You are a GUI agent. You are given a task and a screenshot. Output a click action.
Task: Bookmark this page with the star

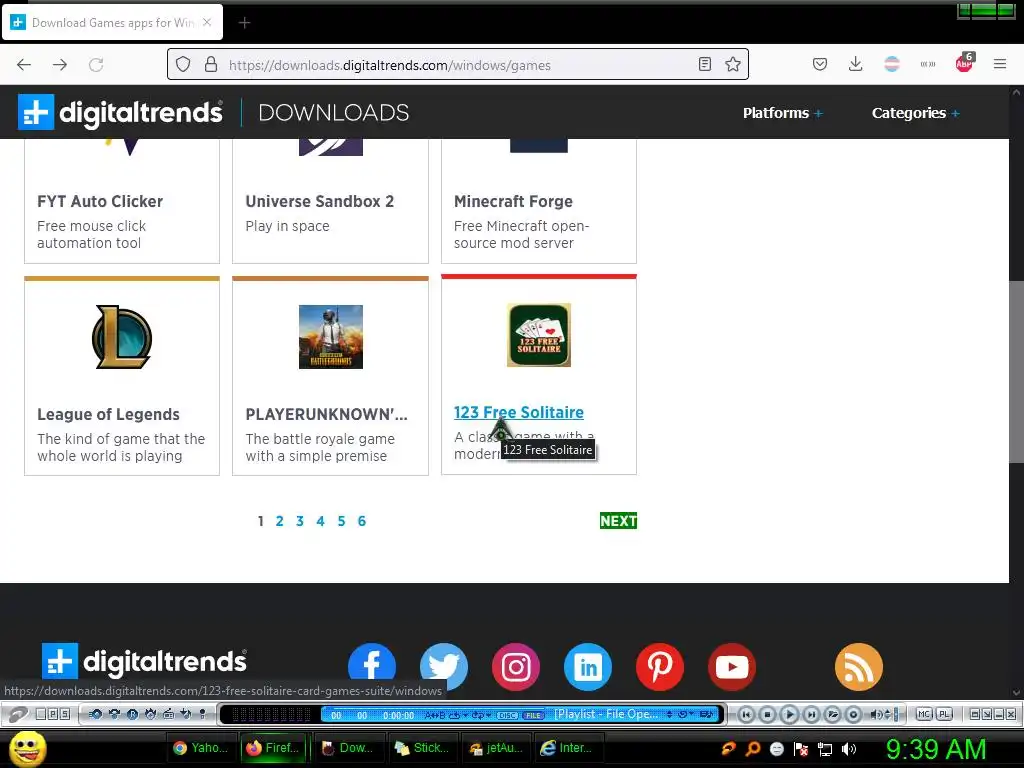(733, 64)
